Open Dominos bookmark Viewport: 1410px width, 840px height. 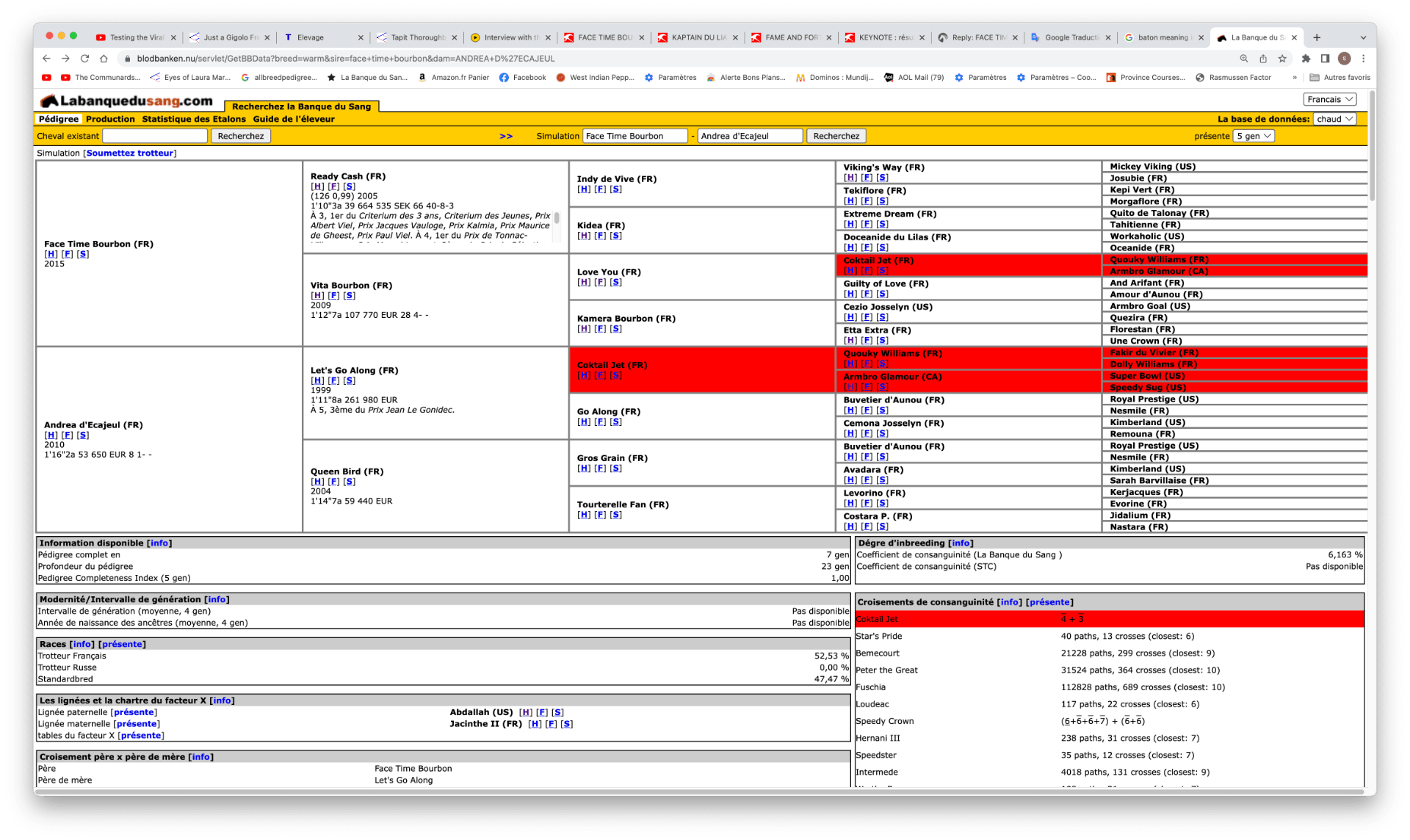point(835,77)
